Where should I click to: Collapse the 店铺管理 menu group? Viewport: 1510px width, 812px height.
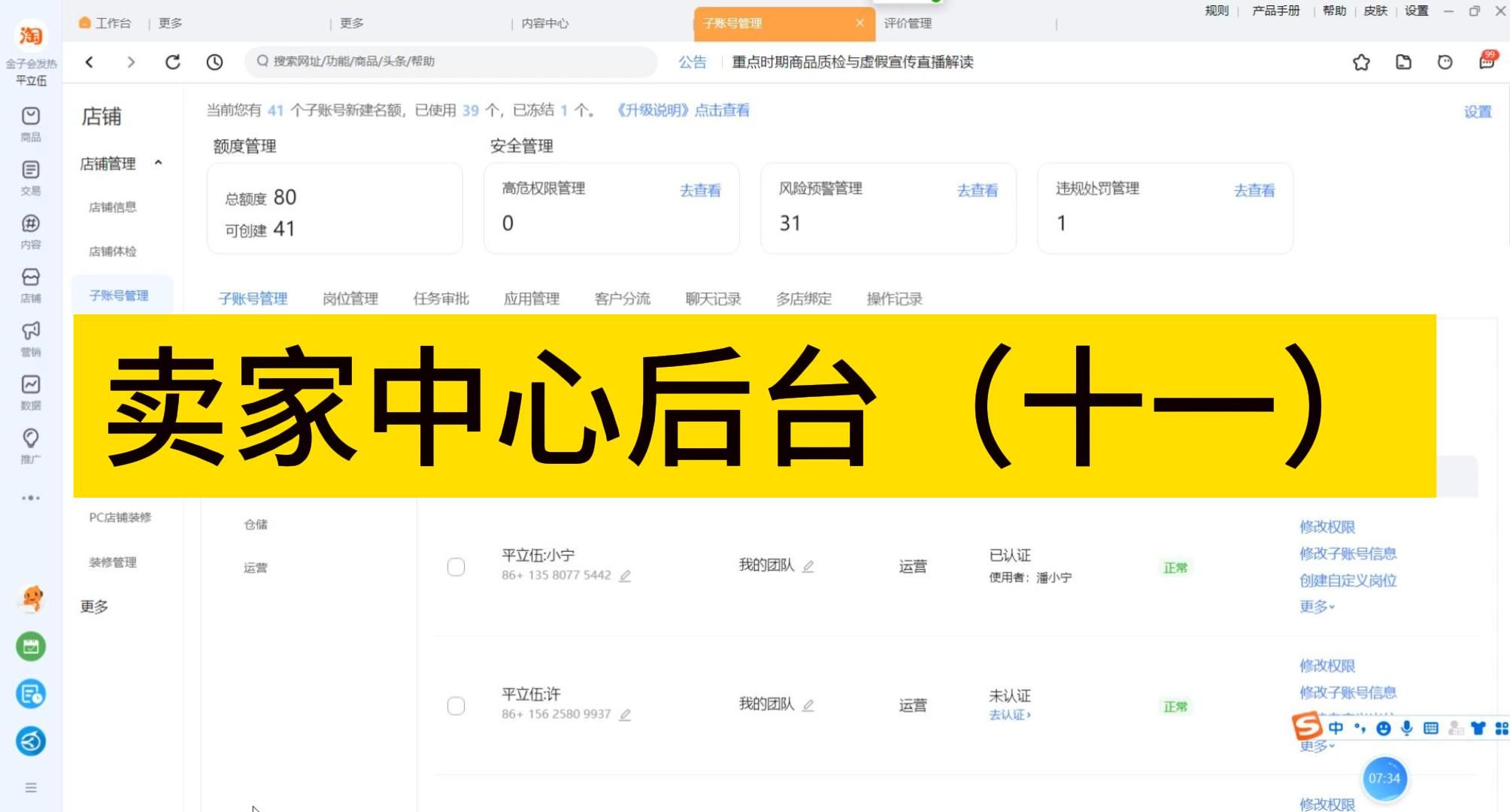159,163
